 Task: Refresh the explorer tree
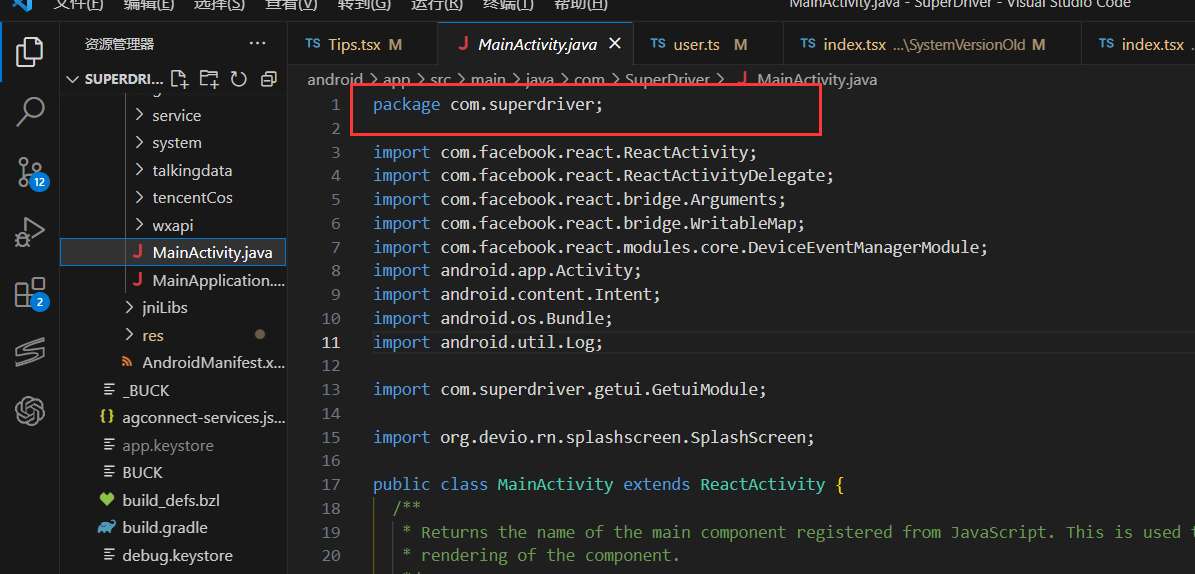pyautogui.click(x=239, y=79)
